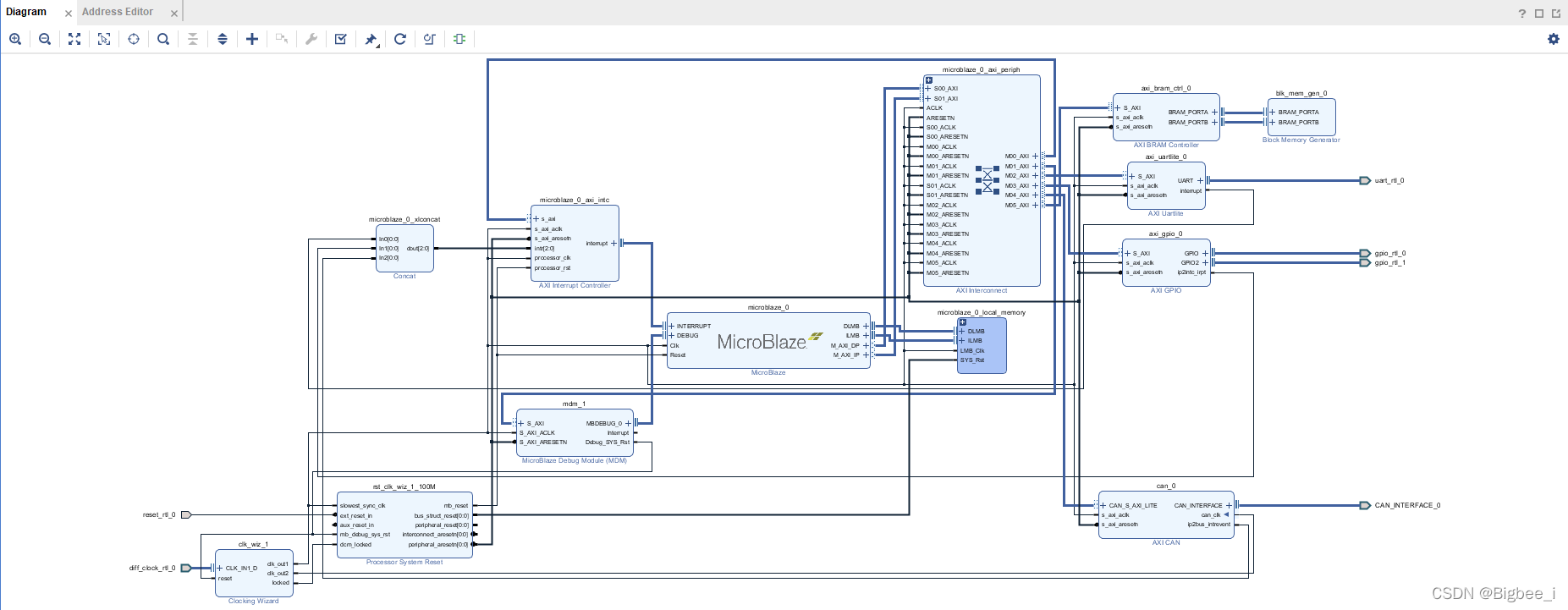The width and height of the screenshot is (1568, 610).
Task: Click the AXI crossbar symbol in axi_periph
Action: click(988, 180)
